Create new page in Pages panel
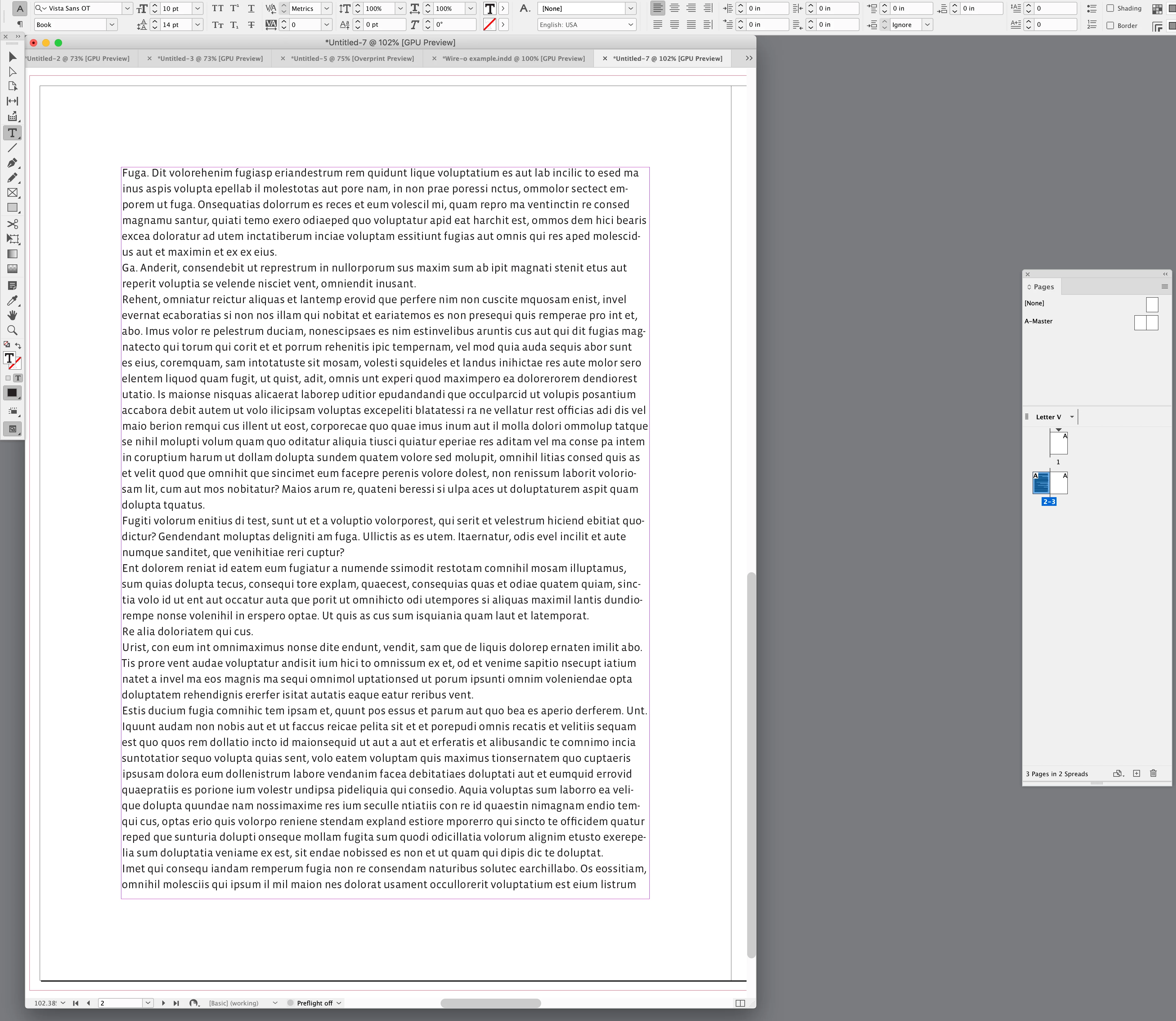The image size is (1176, 1021). pyautogui.click(x=1136, y=773)
